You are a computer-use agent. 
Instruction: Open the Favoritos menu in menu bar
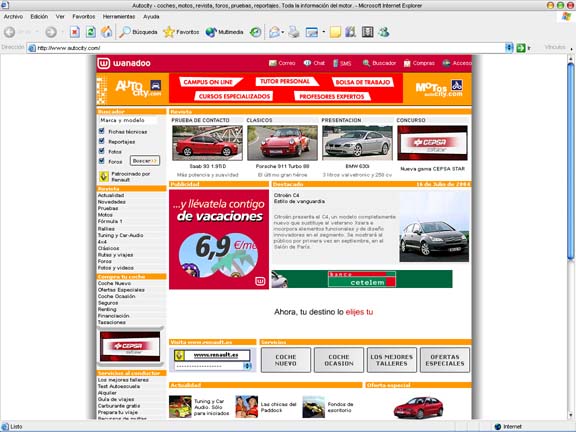(x=84, y=17)
